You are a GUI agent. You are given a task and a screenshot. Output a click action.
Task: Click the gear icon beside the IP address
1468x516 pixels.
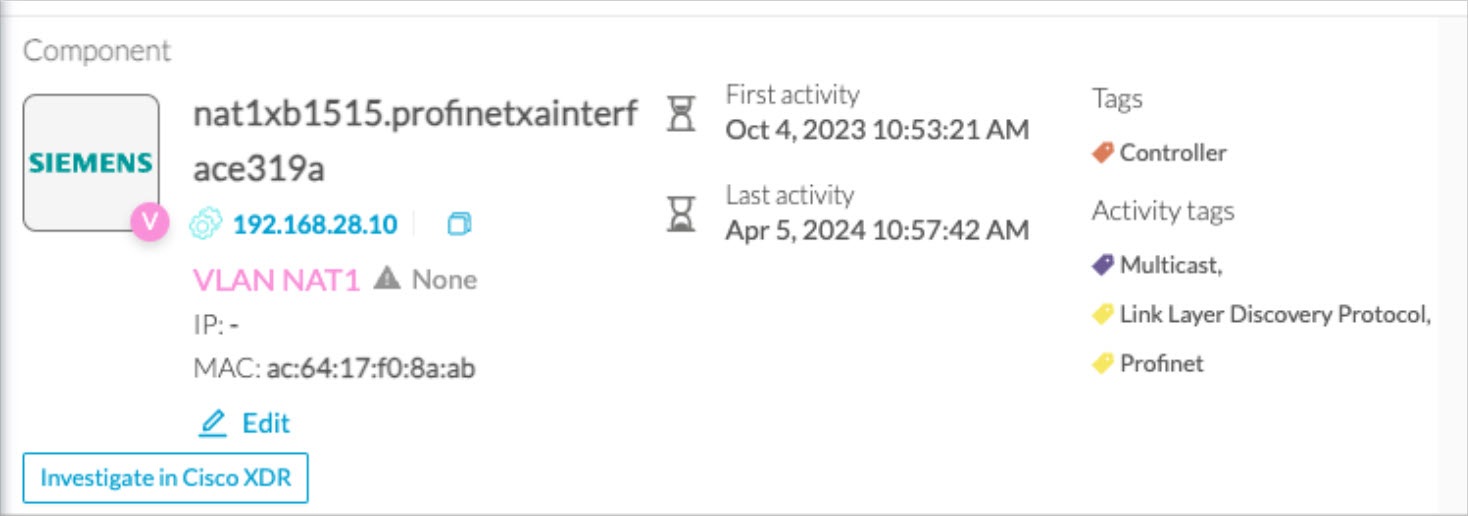pyautogui.click(x=205, y=225)
